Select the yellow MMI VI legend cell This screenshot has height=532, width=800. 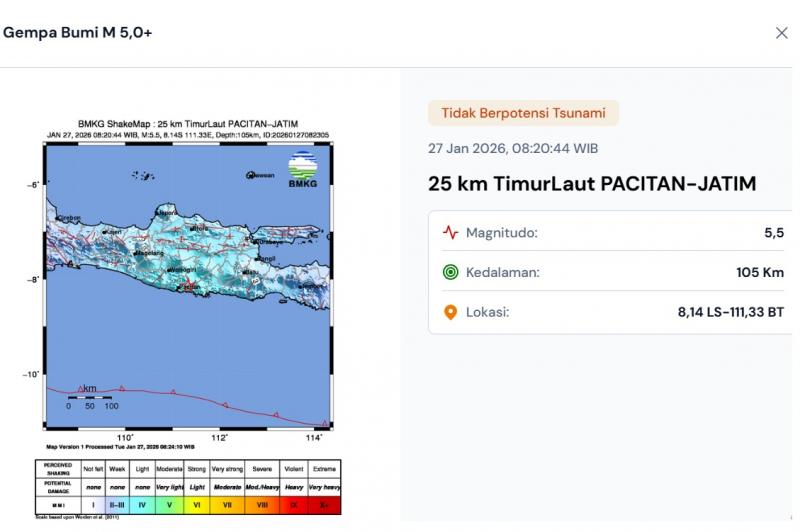point(197,505)
